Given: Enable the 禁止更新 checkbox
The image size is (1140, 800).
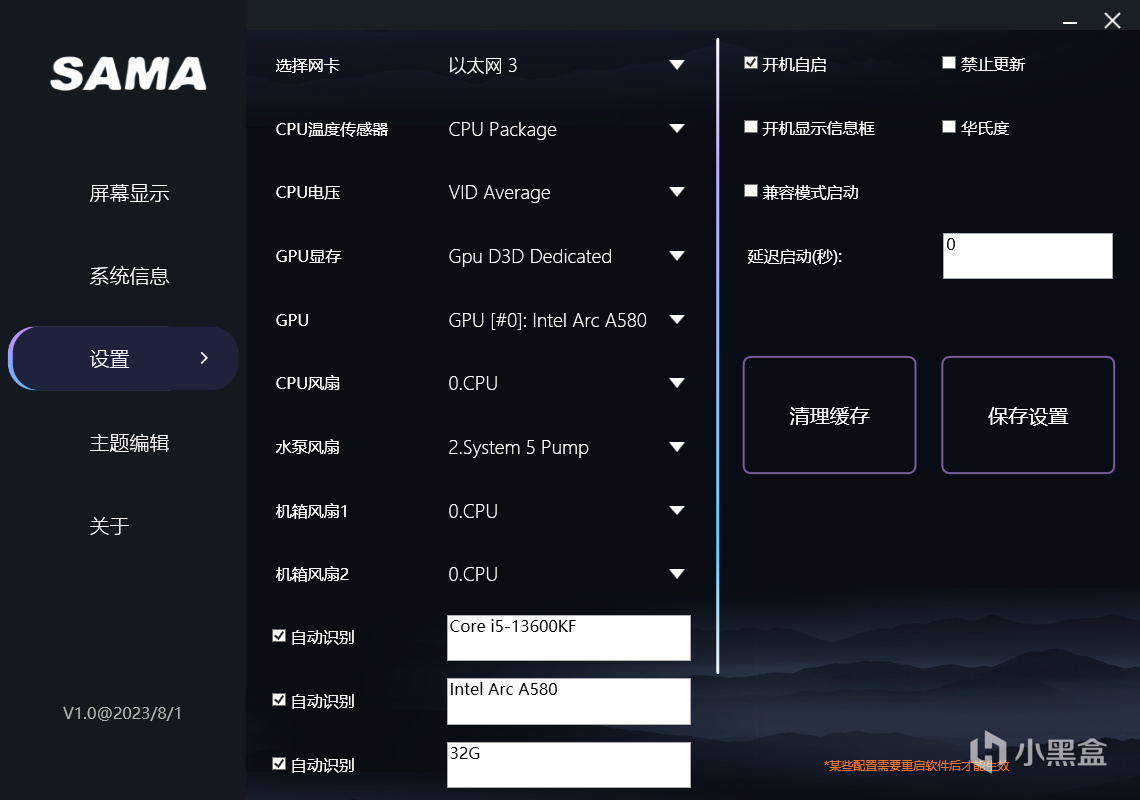Looking at the screenshot, I should pyautogui.click(x=949, y=63).
